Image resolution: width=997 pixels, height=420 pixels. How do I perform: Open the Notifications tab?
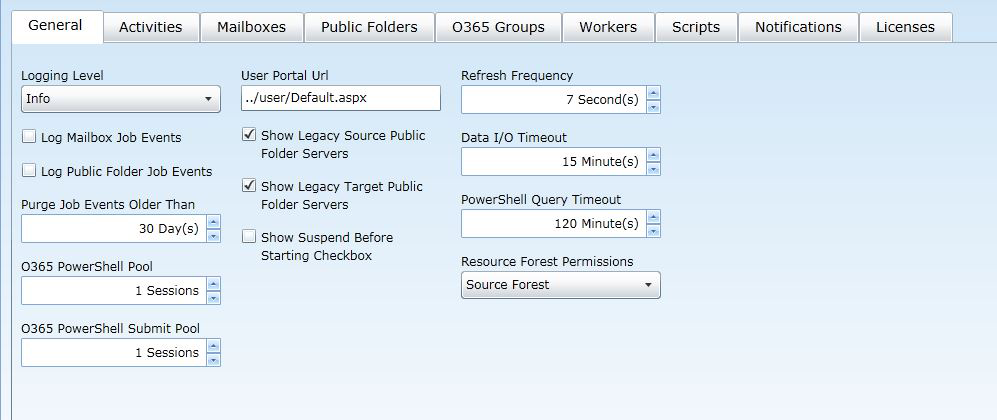tap(798, 27)
